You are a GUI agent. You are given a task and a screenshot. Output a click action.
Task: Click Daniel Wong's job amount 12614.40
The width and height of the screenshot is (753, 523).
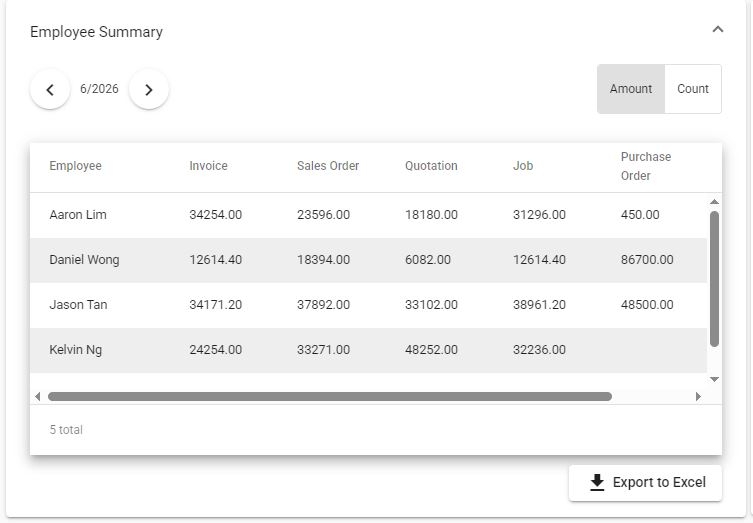[539, 260]
